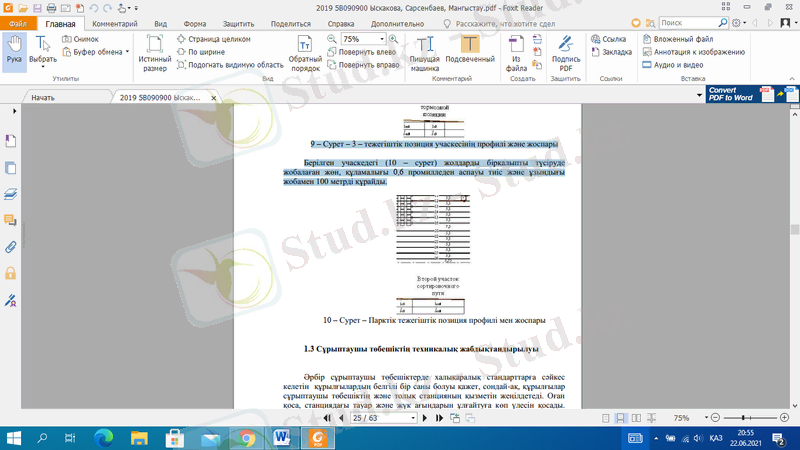Expand the Буфер обмена dropdown

click(127, 51)
